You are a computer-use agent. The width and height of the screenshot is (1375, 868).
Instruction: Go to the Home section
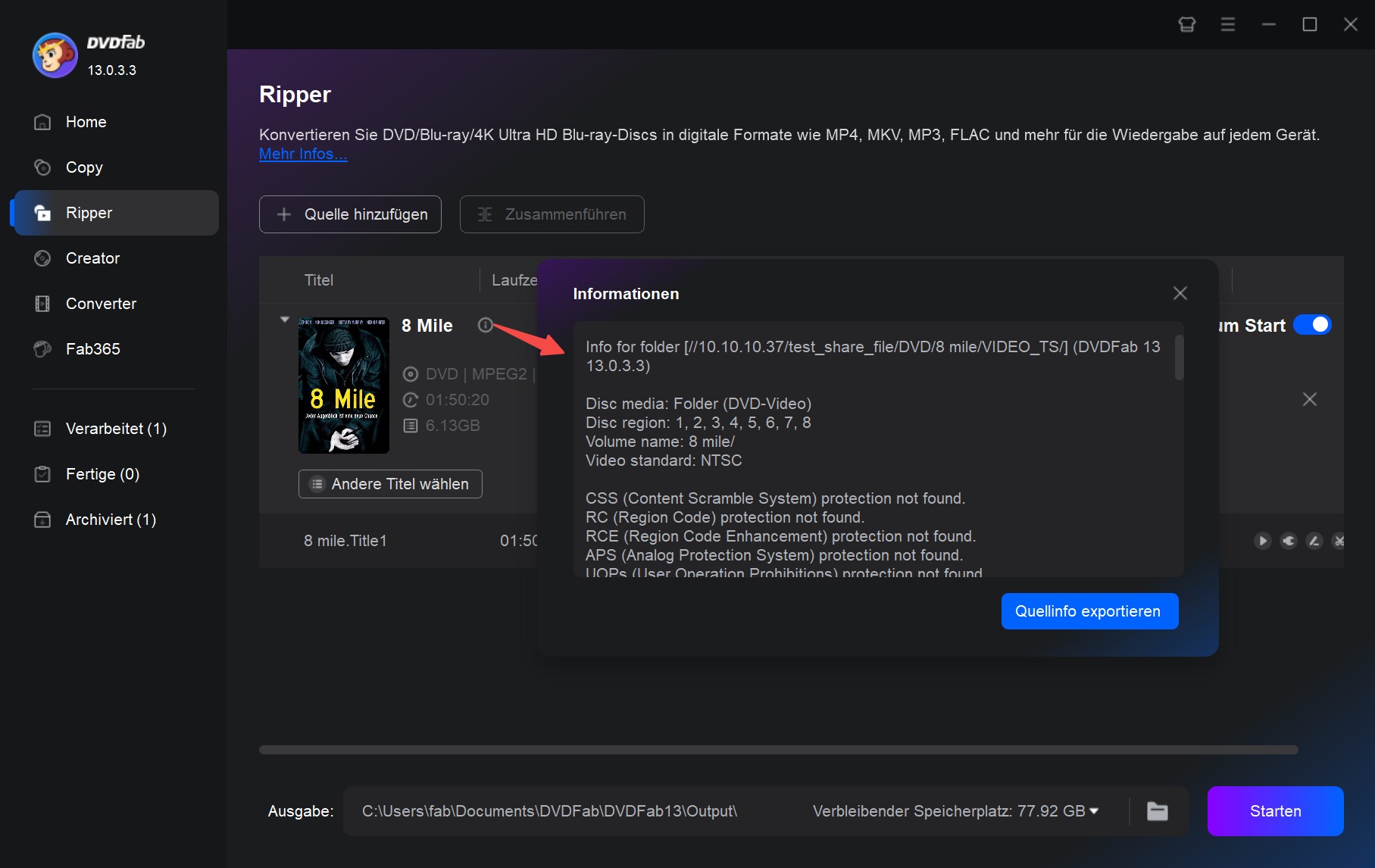pos(115,122)
